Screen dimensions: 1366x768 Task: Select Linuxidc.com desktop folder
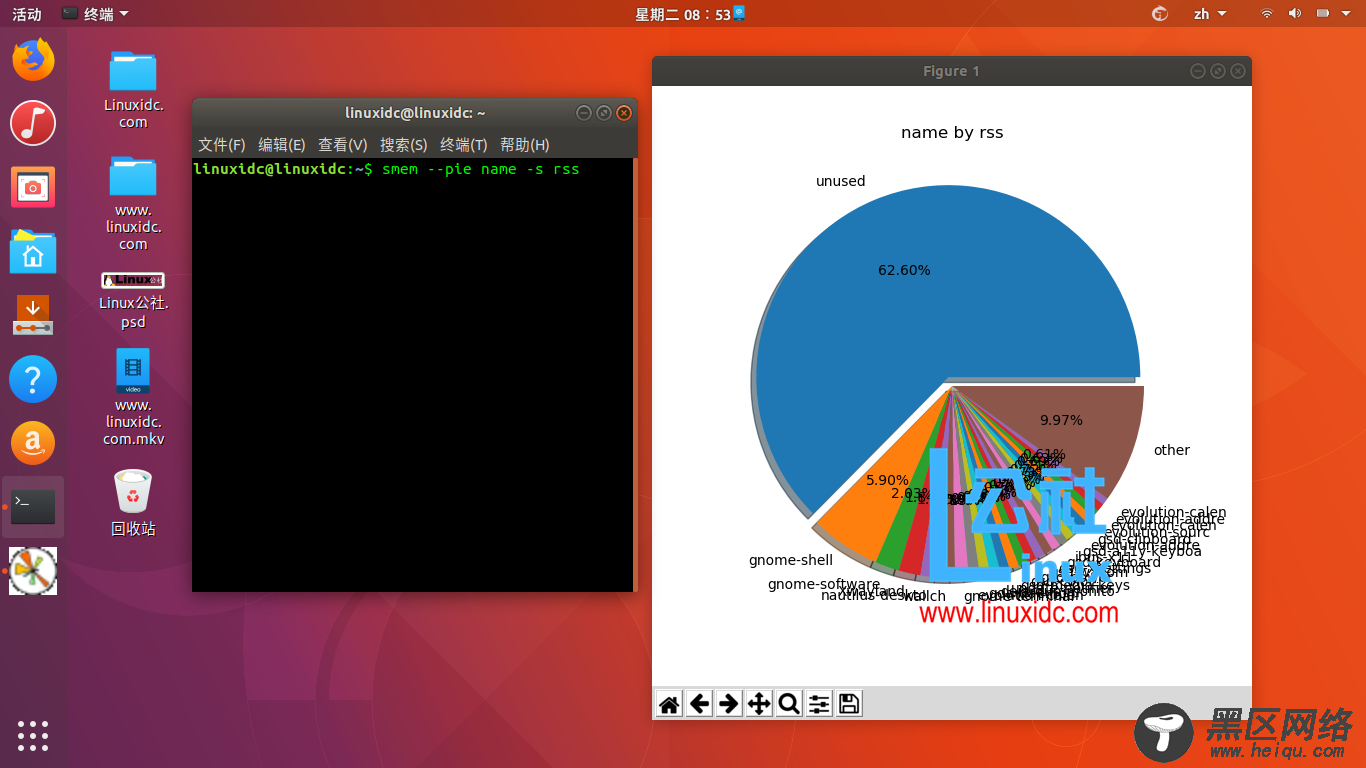(133, 89)
